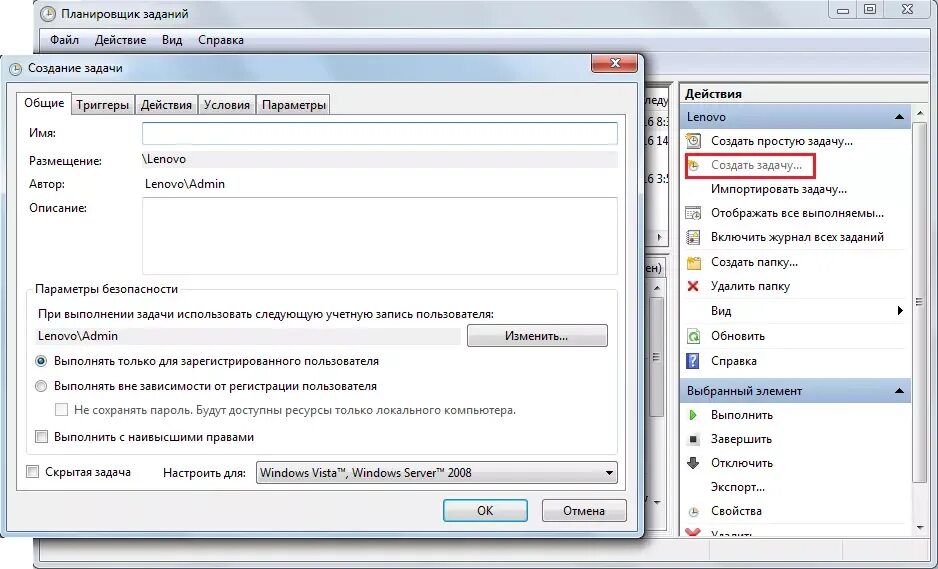938x569 pixels.
Task: Click the green refresh icon for Обновить
Action: (693, 336)
